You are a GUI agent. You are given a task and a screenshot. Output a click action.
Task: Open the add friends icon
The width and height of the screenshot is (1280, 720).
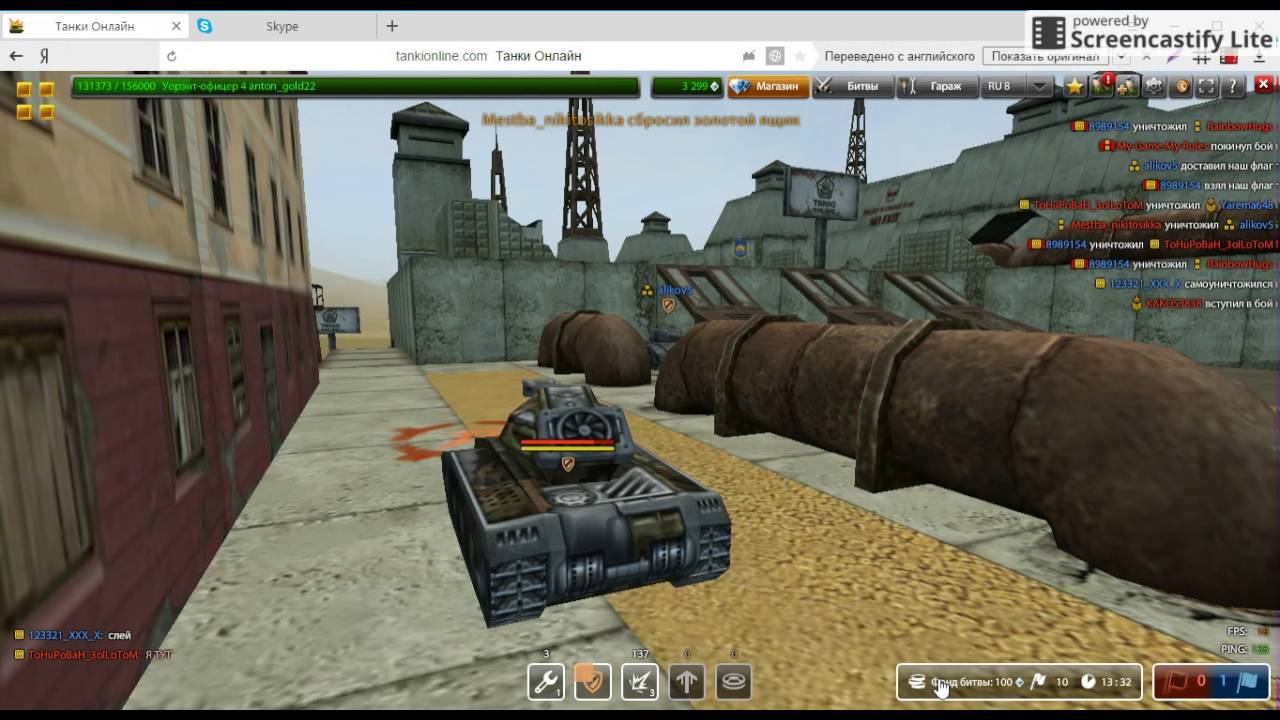coord(1127,87)
